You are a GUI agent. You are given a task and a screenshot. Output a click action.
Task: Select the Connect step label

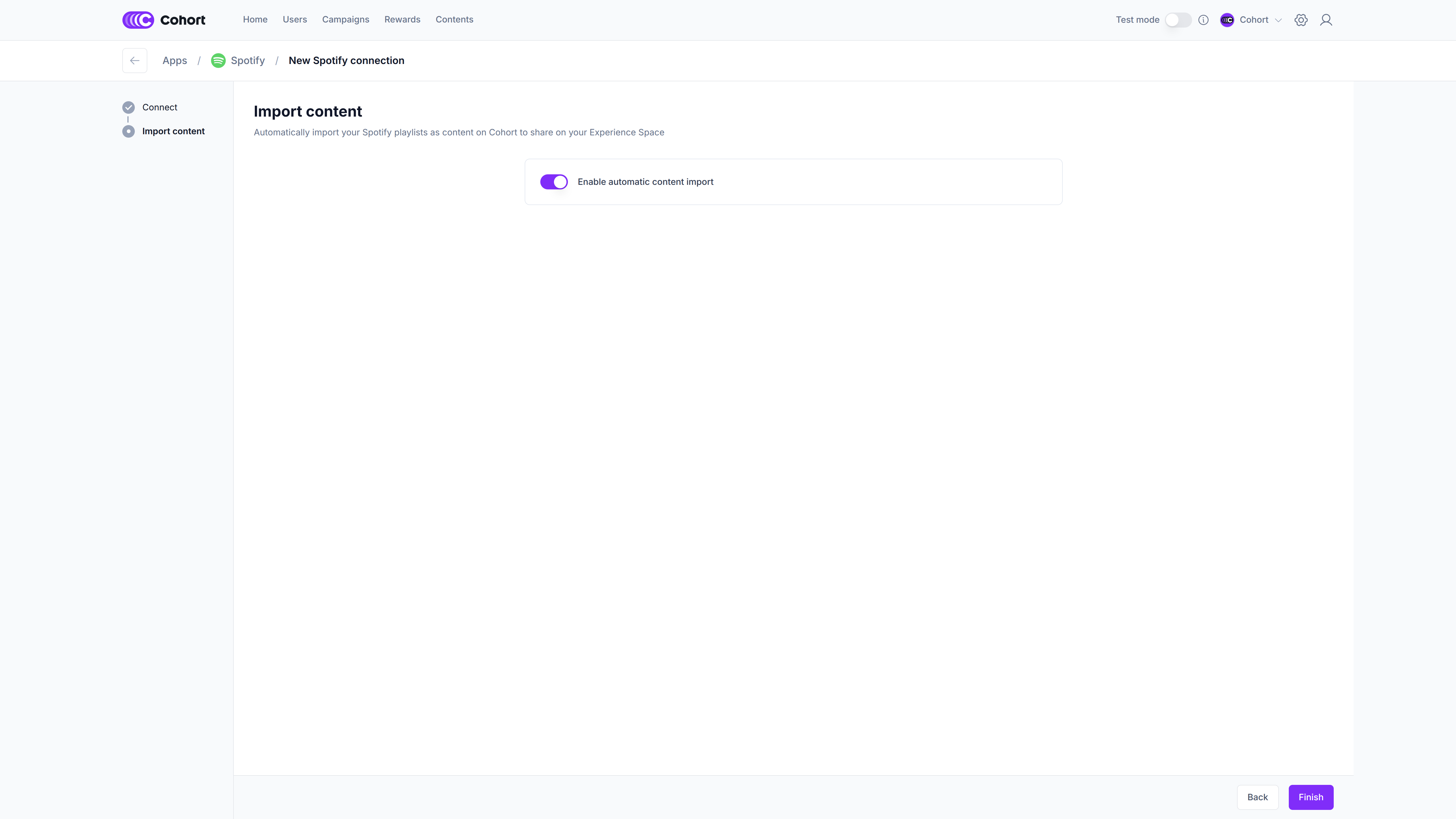click(x=159, y=107)
